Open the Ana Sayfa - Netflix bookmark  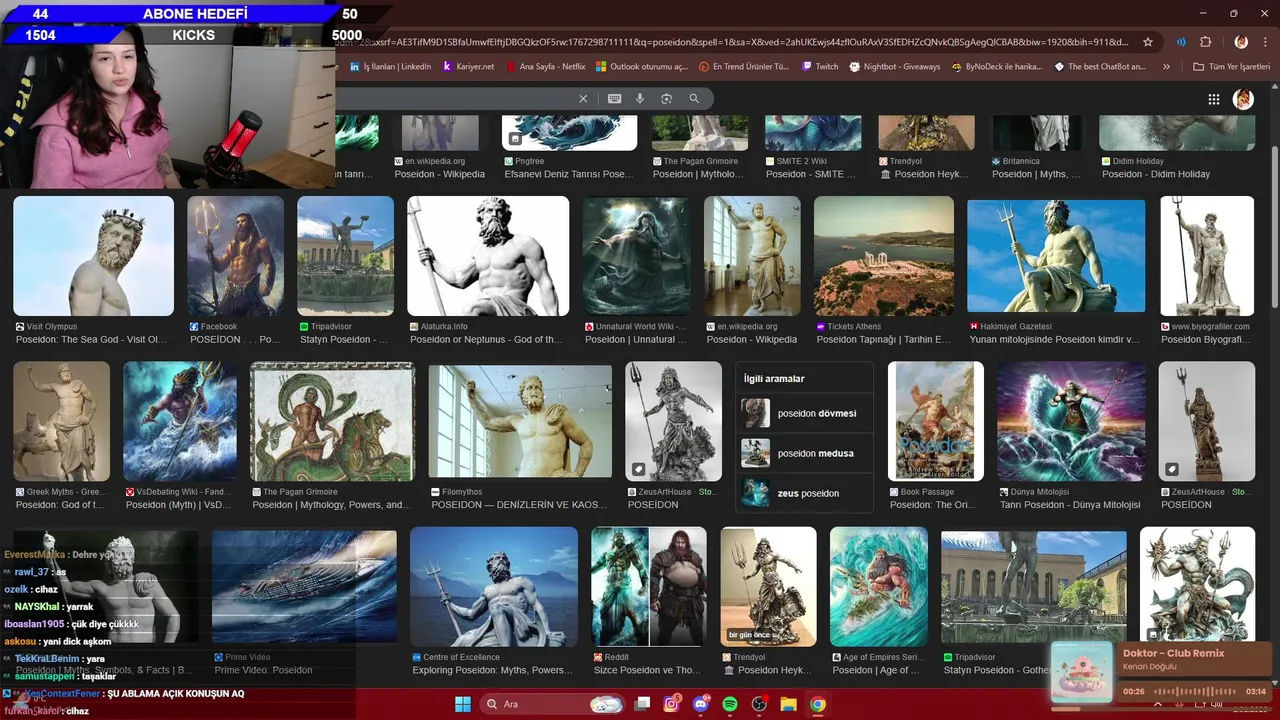point(545,66)
